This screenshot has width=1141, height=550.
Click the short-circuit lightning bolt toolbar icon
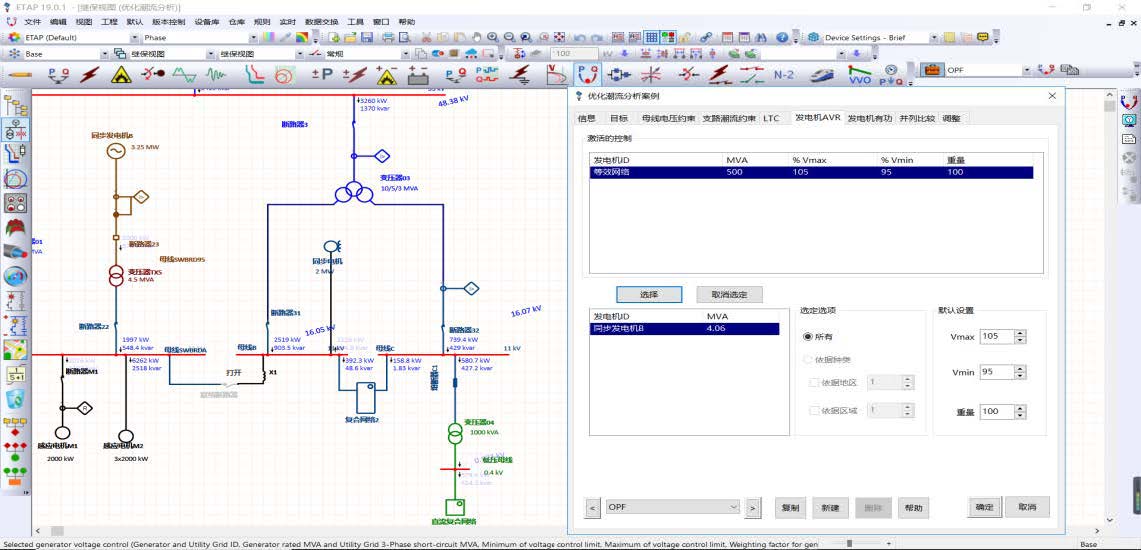(90, 74)
